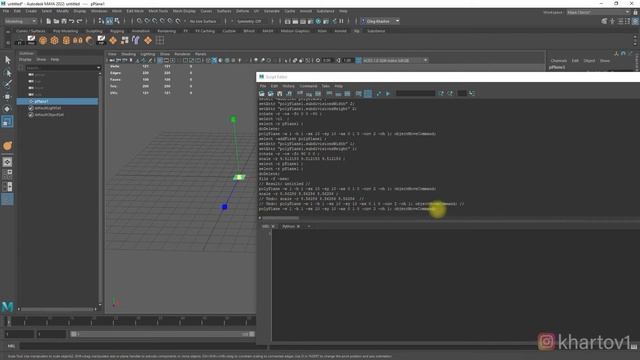Toggle the highlighted Channel Box icon top right
The width and height of the screenshot is (640, 360).
[635, 21]
